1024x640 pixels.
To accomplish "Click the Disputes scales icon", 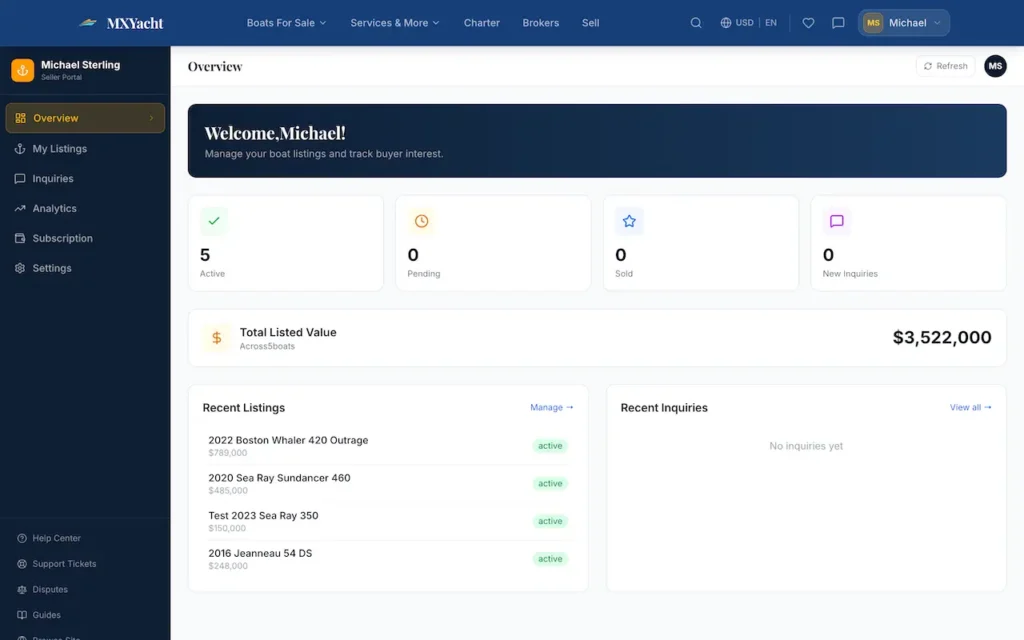I will point(22,589).
